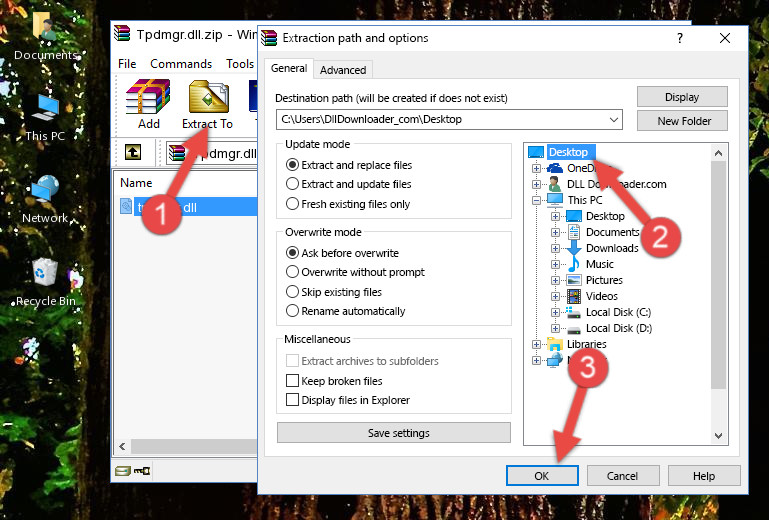The height and width of the screenshot is (520, 769).
Task: Select Recycle Bin desktop icon
Action: [x=45, y=283]
